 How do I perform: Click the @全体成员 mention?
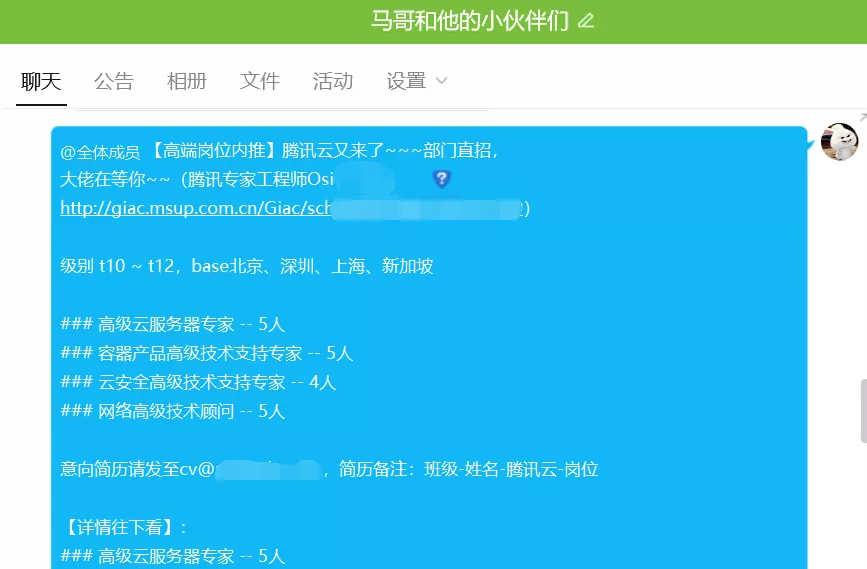click(x=100, y=151)
